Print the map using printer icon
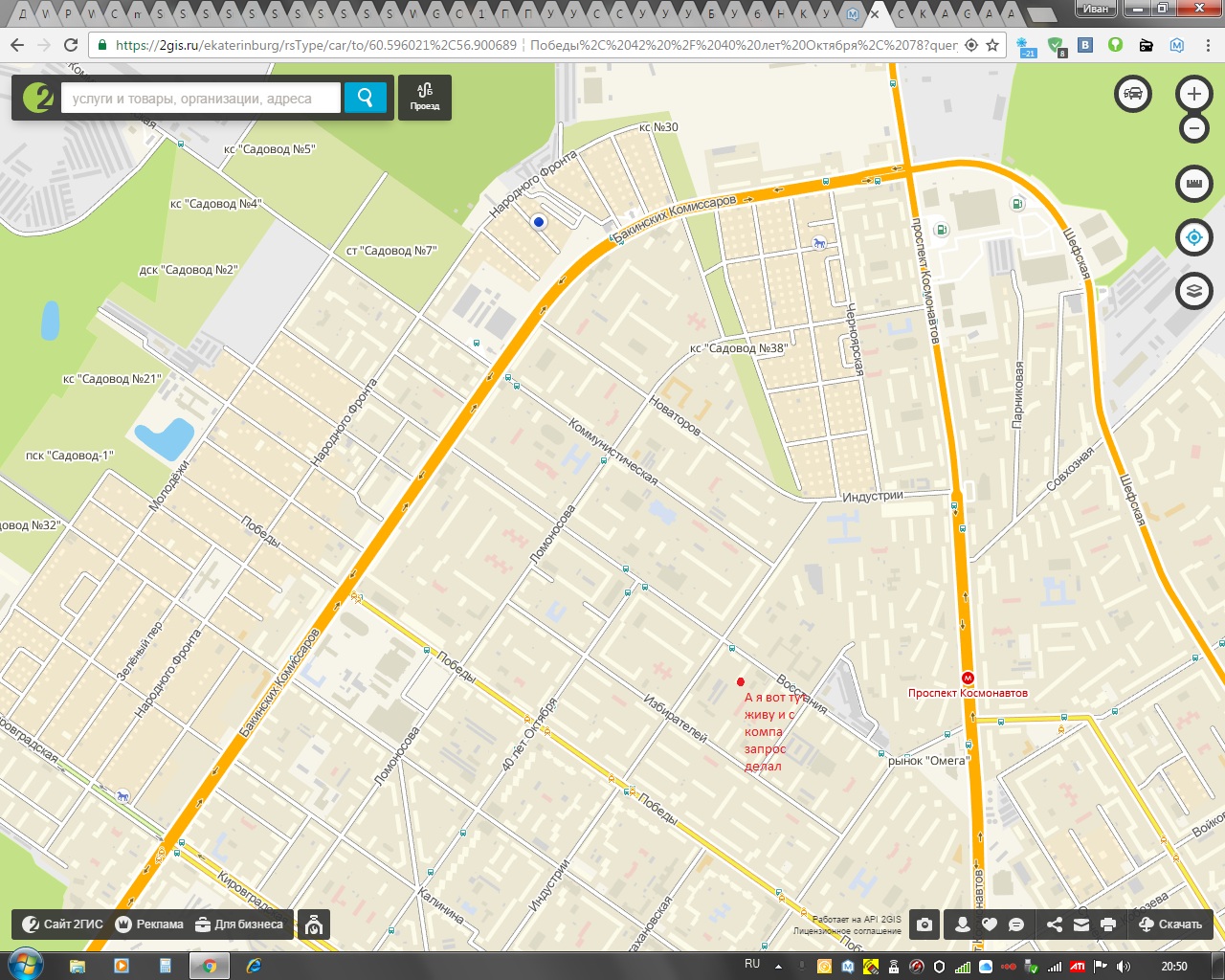1225x980 pixels. coord(1108,924)
